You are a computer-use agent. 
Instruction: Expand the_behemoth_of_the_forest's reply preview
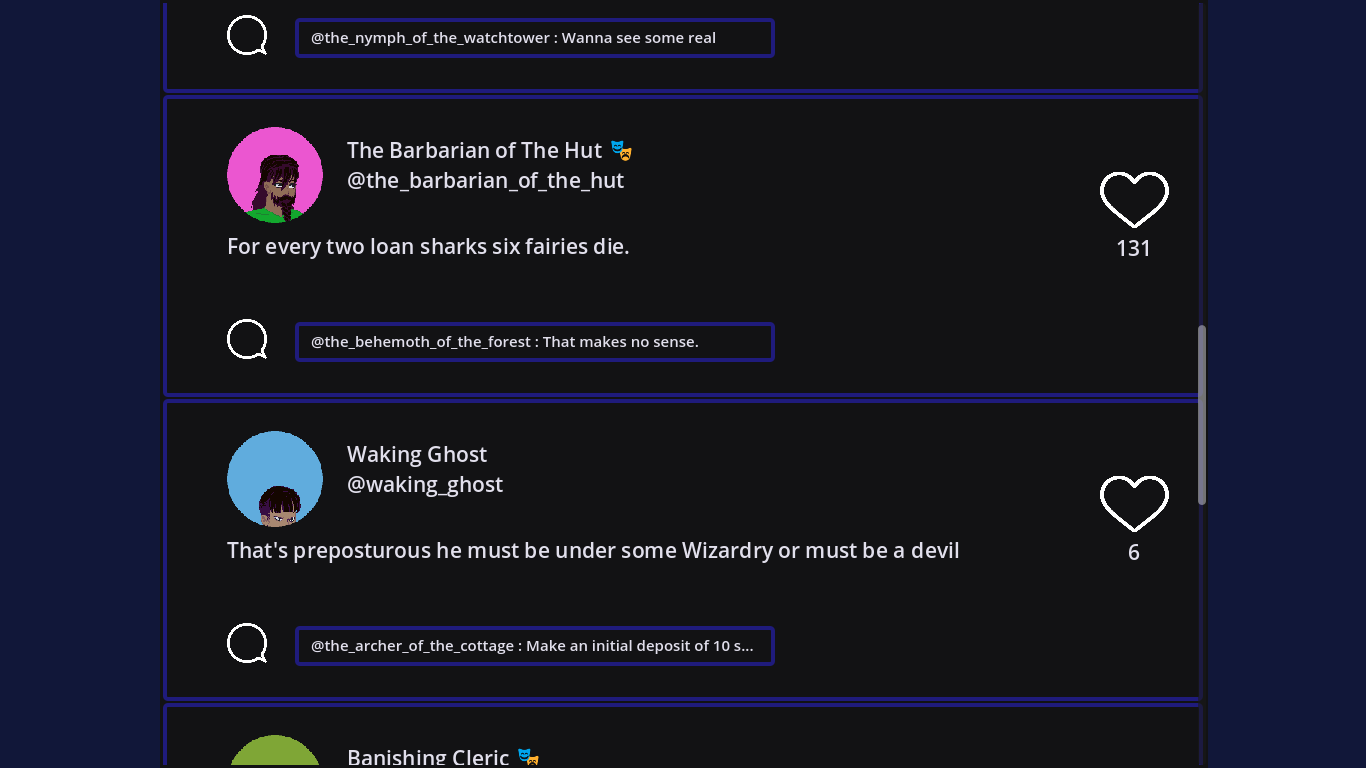(535, 342)
